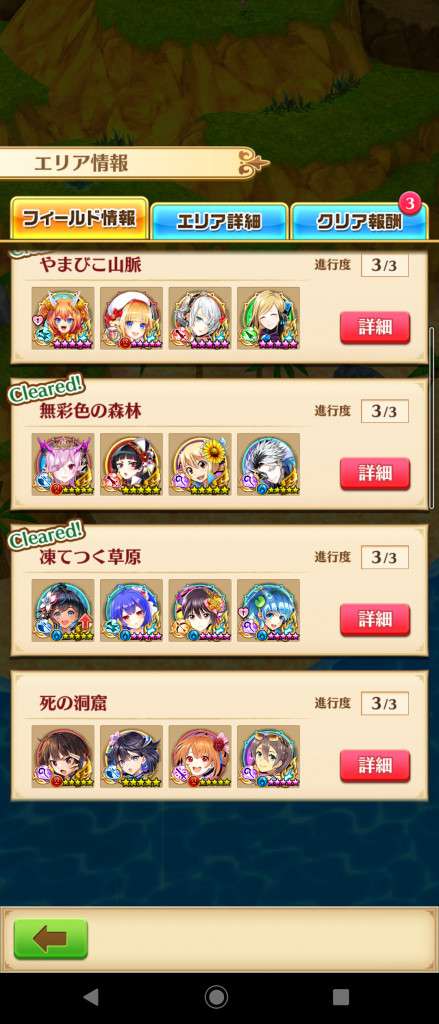Tap the Android home circle button
Image resolution: width=439 pixels, height=1024 pixels.
tap(216, 997)
